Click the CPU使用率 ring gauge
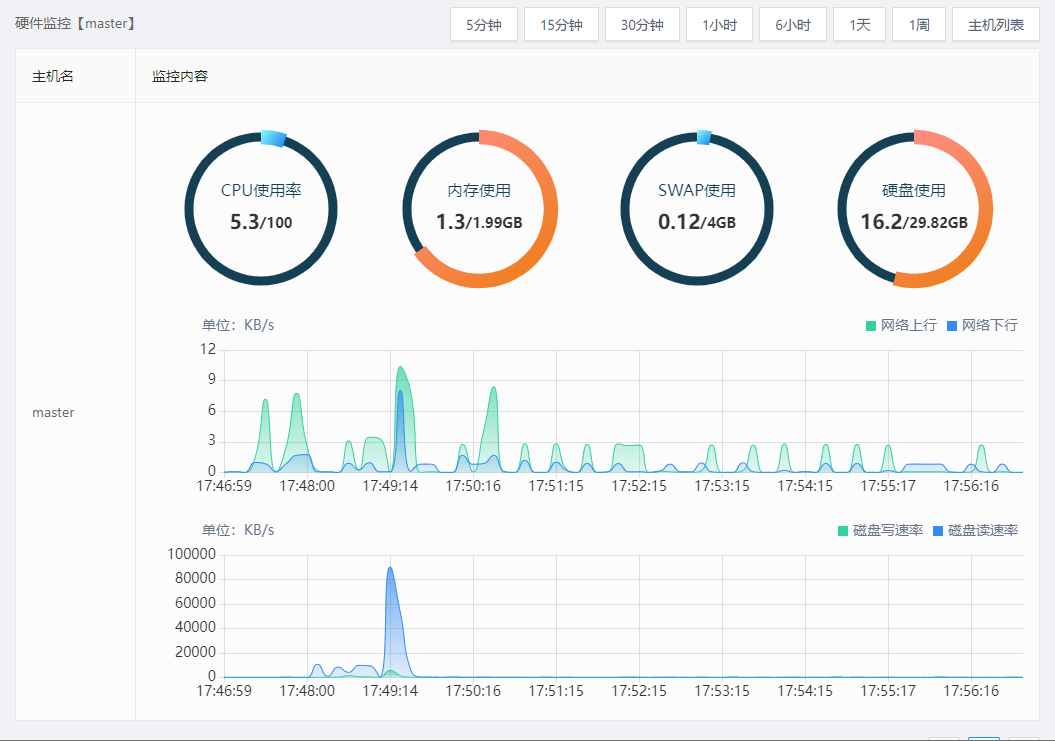The image size is (1055, 741). click(261, 208)
